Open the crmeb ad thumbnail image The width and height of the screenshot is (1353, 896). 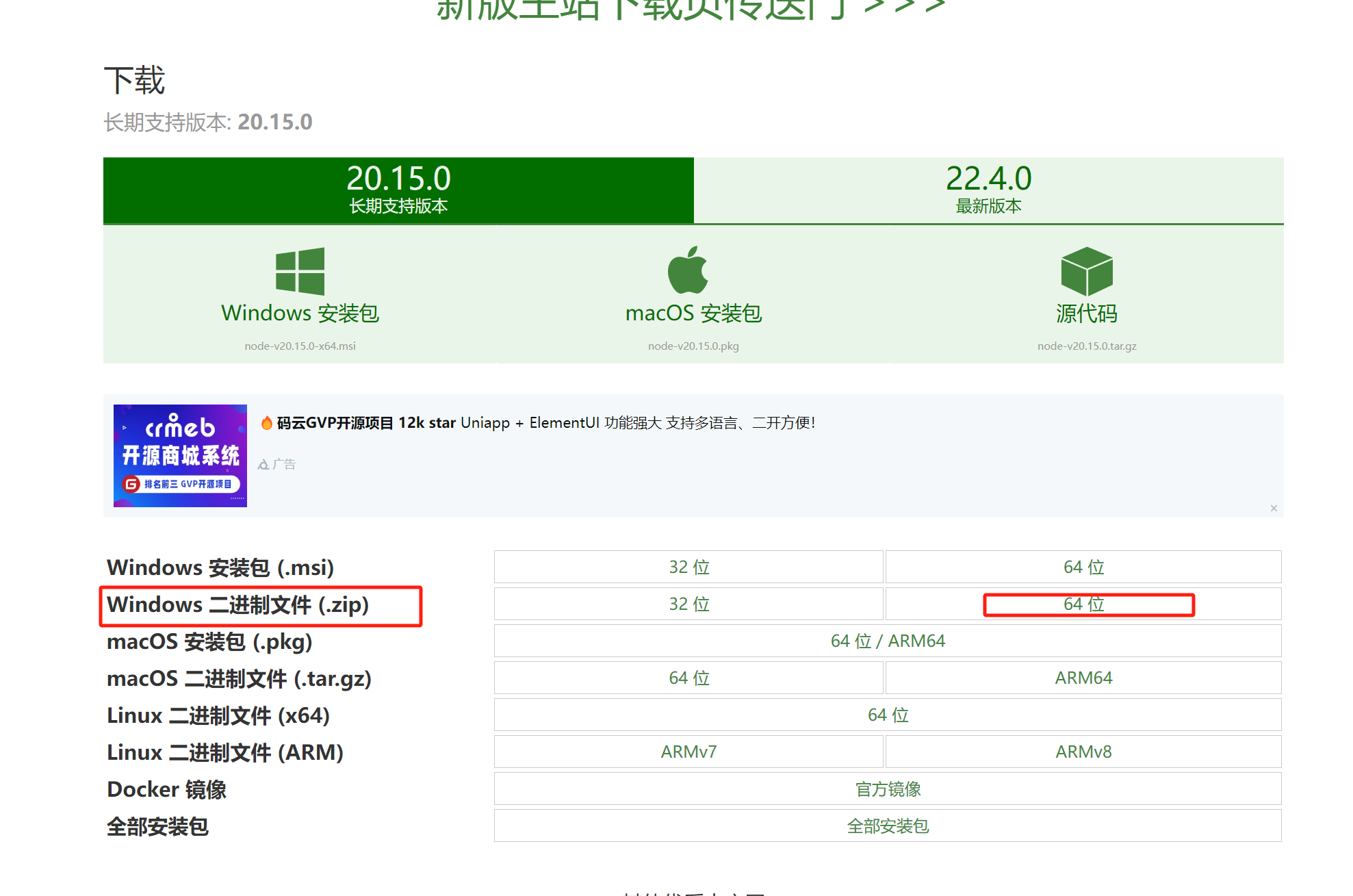click(x=180, y=455)
